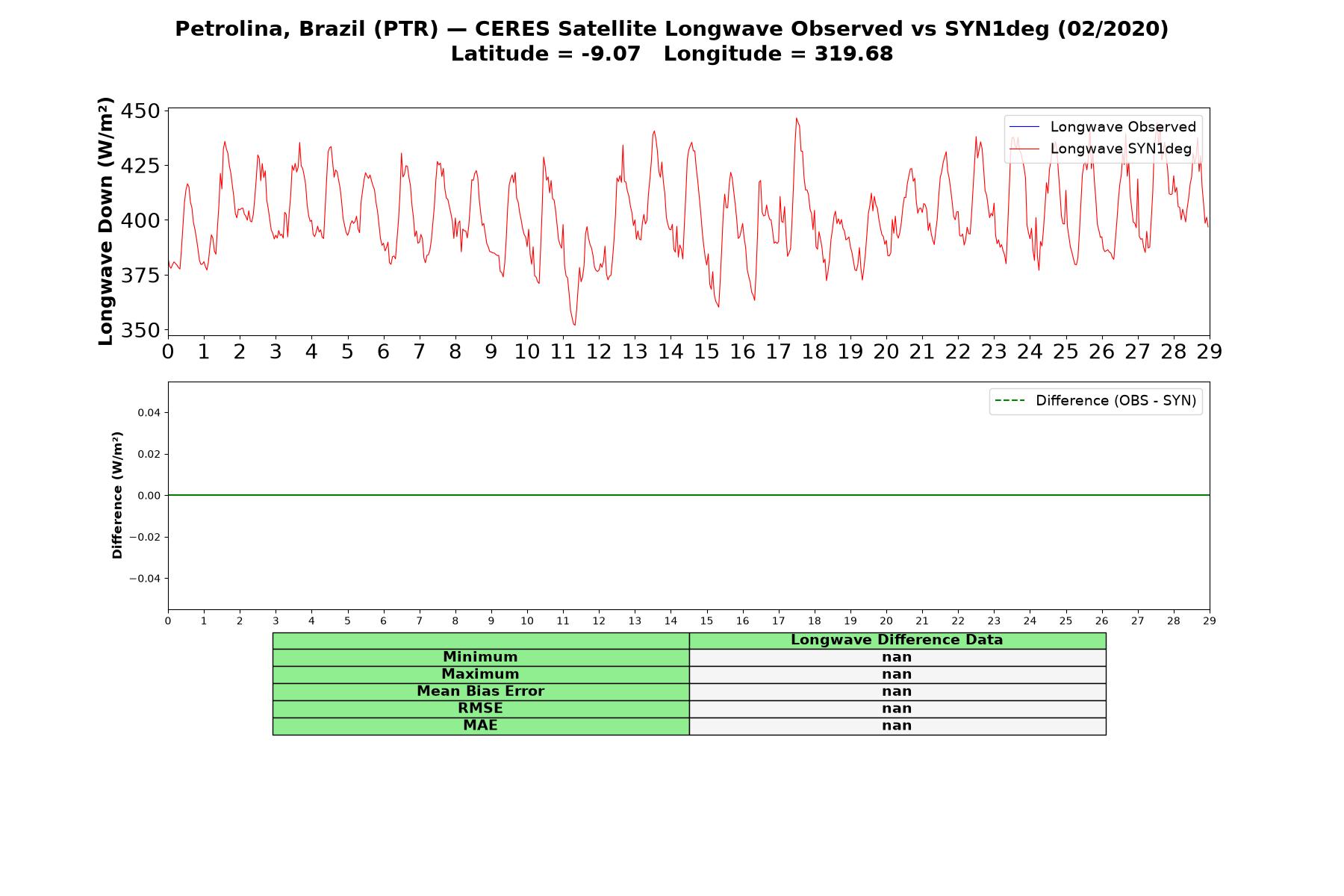Click the RMSE row label
This screenshot has width=1344, height=896.
pyautogui.click(x=480, y=709)
